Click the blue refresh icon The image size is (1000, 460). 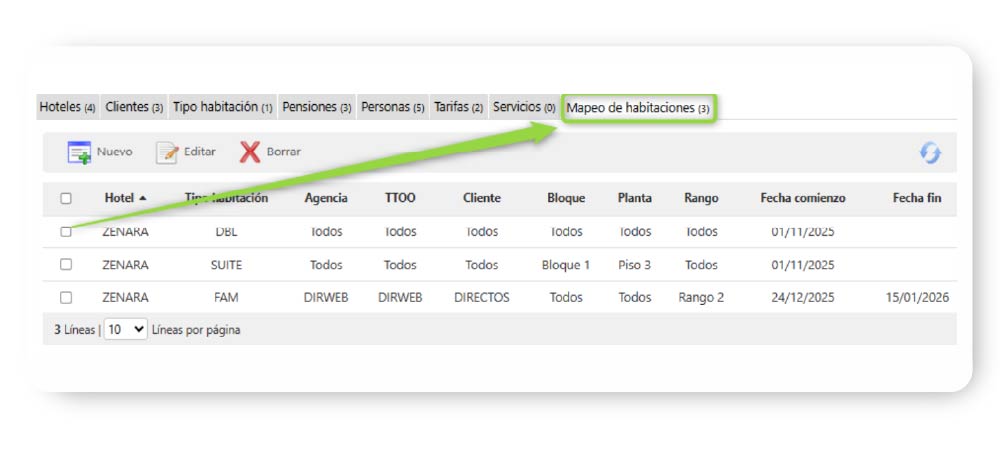[x=930, y=153]
